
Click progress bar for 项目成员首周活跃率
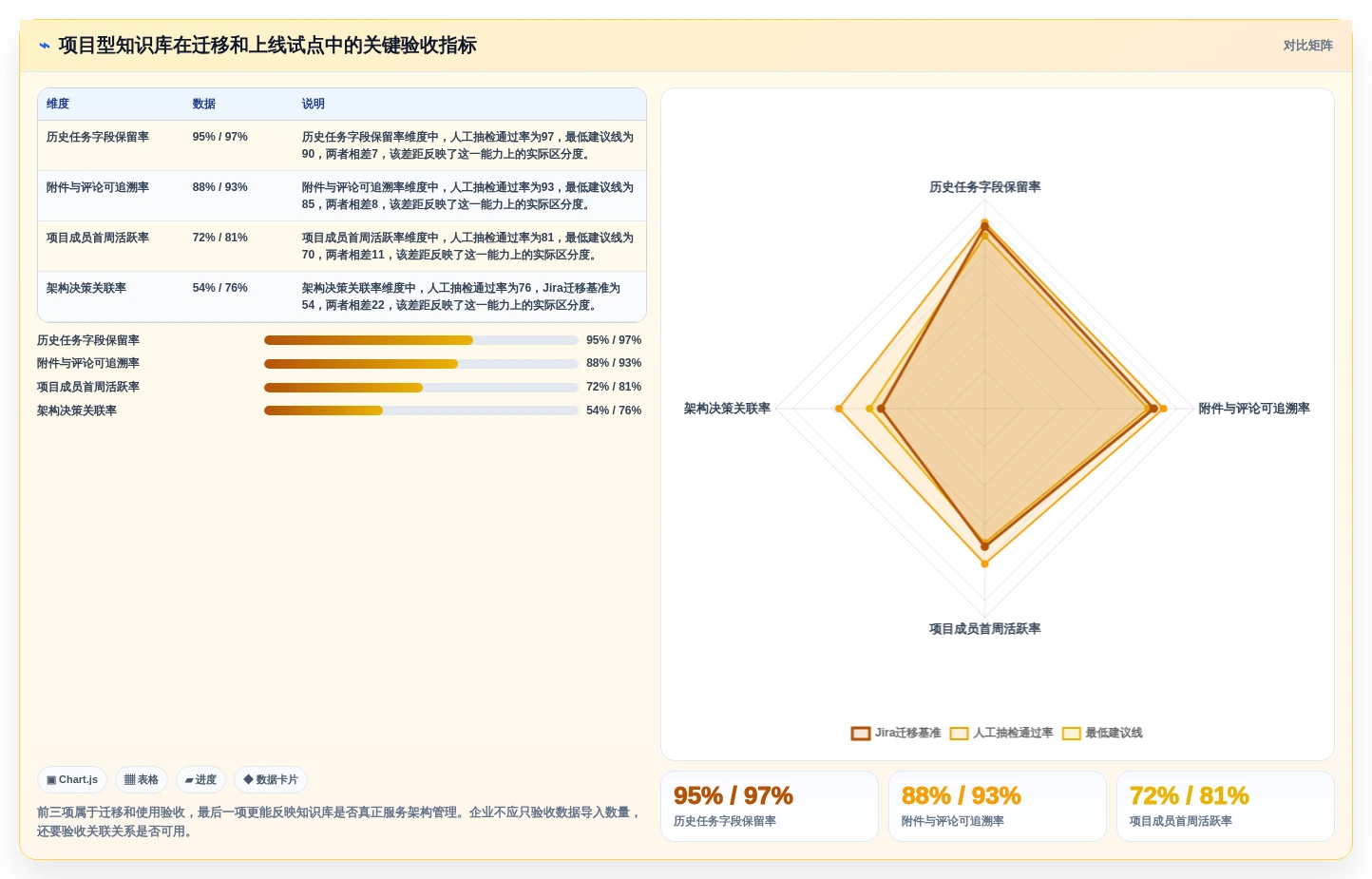click(421, 388)
